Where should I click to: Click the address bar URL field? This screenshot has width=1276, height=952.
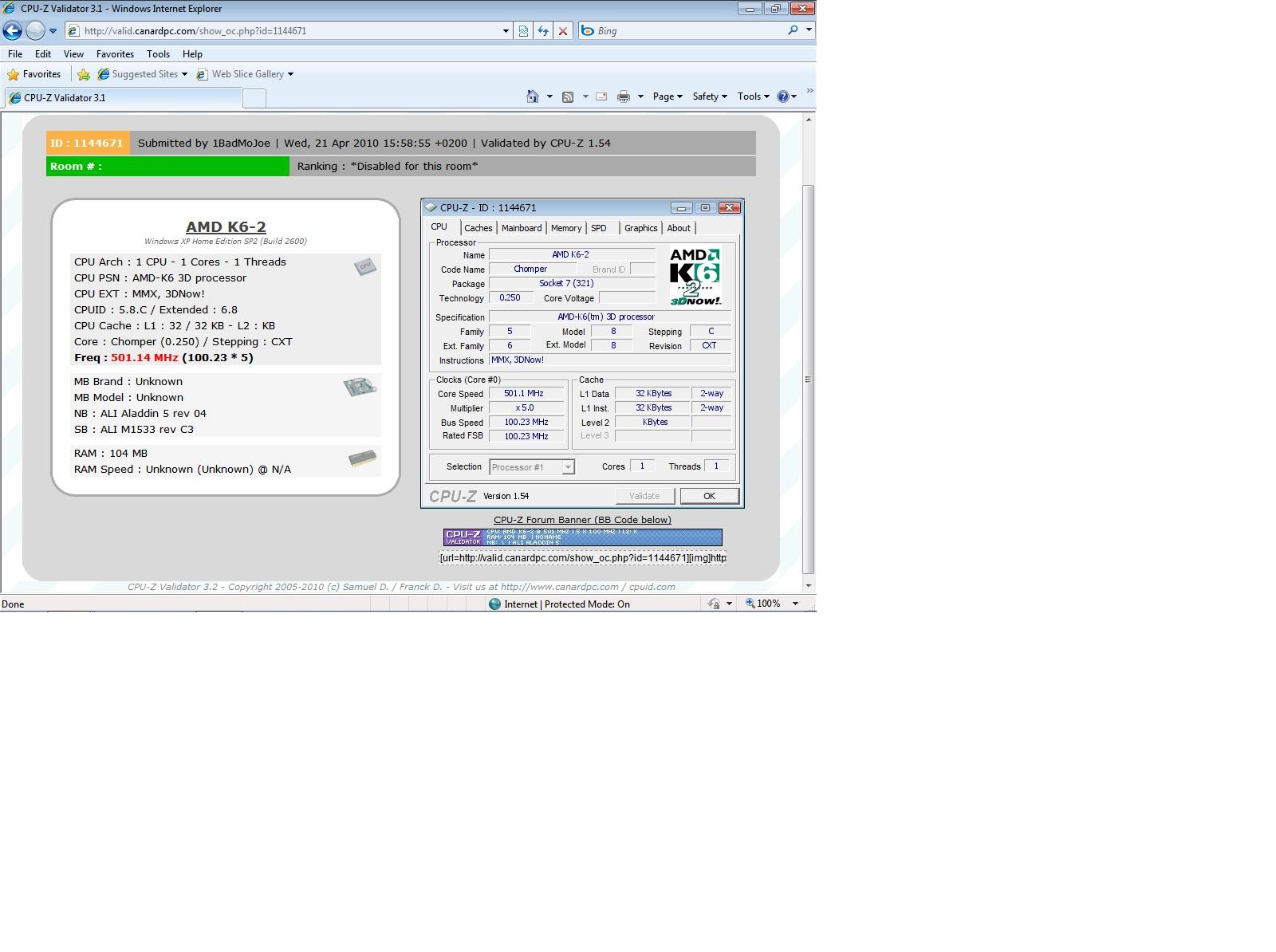[x=283, y=31]
